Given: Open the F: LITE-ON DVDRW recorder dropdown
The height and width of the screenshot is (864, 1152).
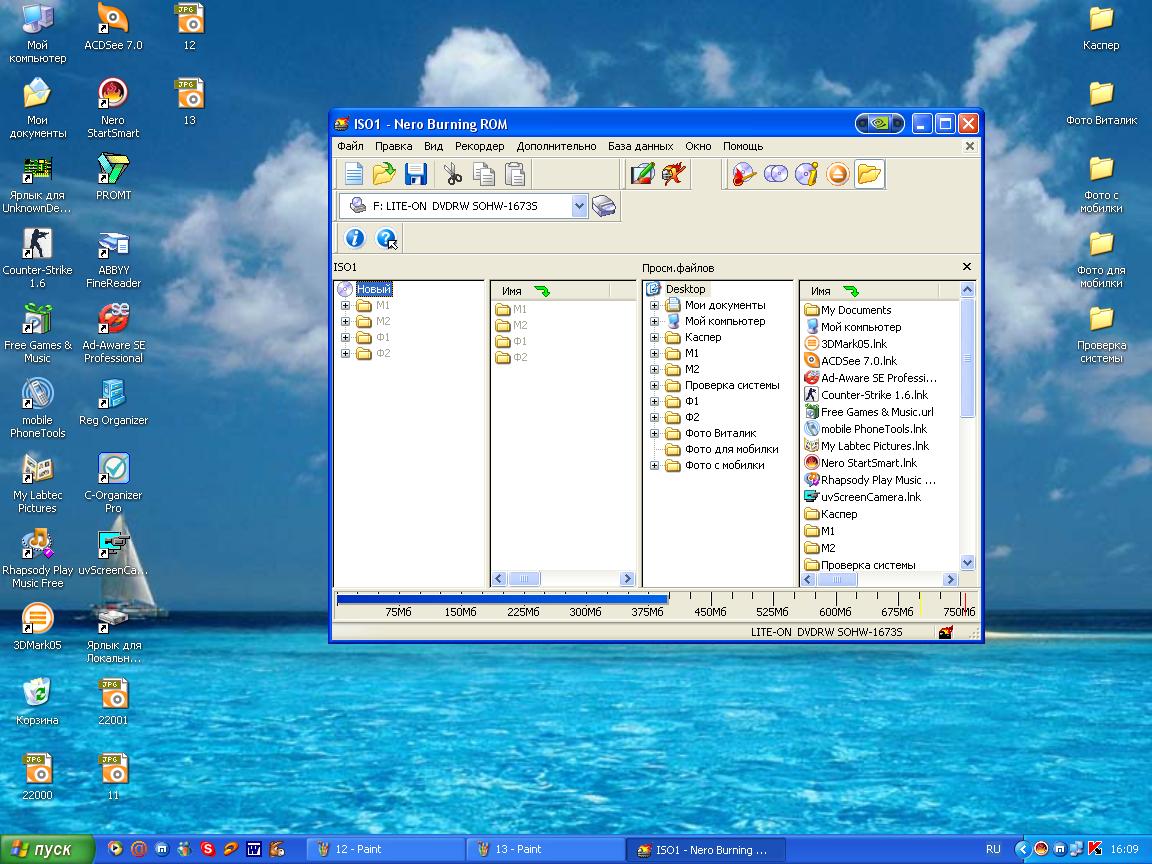Looking at the screenshot, I should click(x=579, y=206).
